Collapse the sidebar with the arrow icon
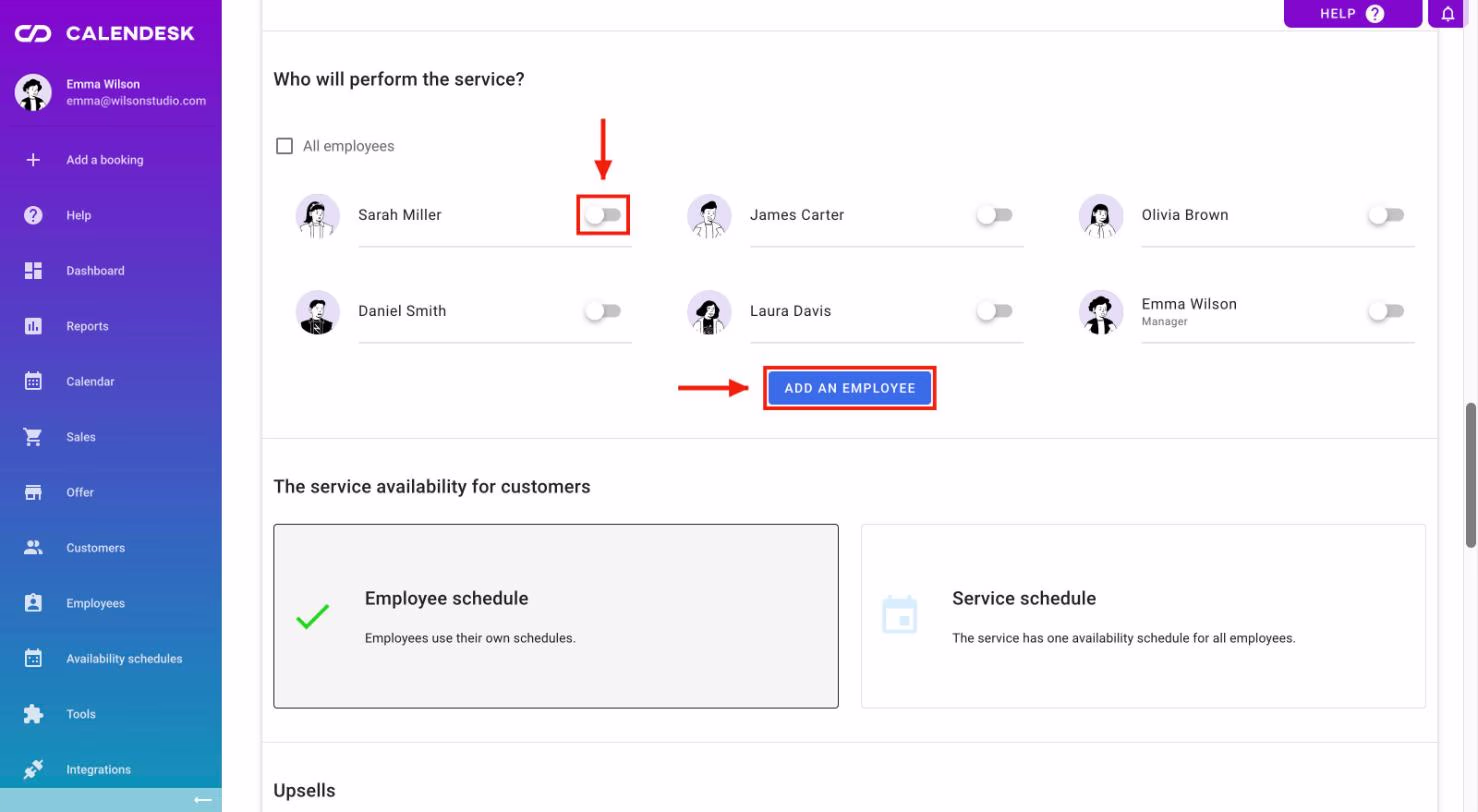Screen dimensions: 1478x812 point(203,800)
